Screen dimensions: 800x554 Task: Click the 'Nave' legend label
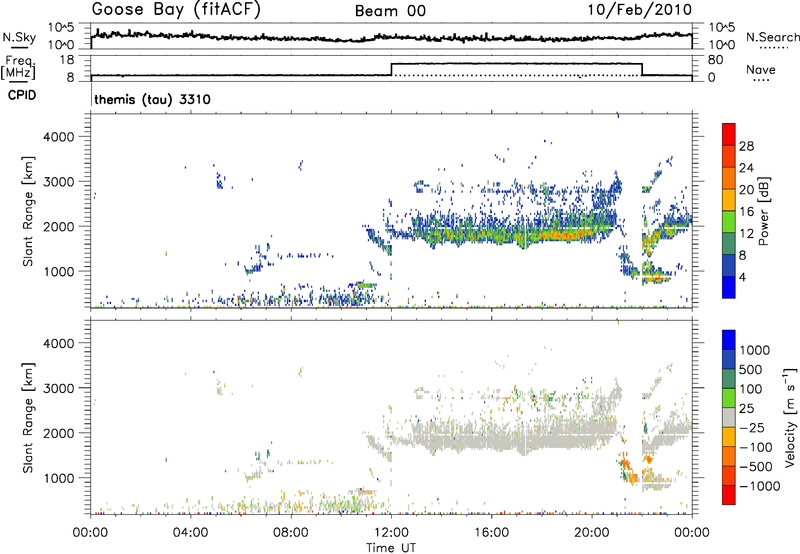click(761, 70)
